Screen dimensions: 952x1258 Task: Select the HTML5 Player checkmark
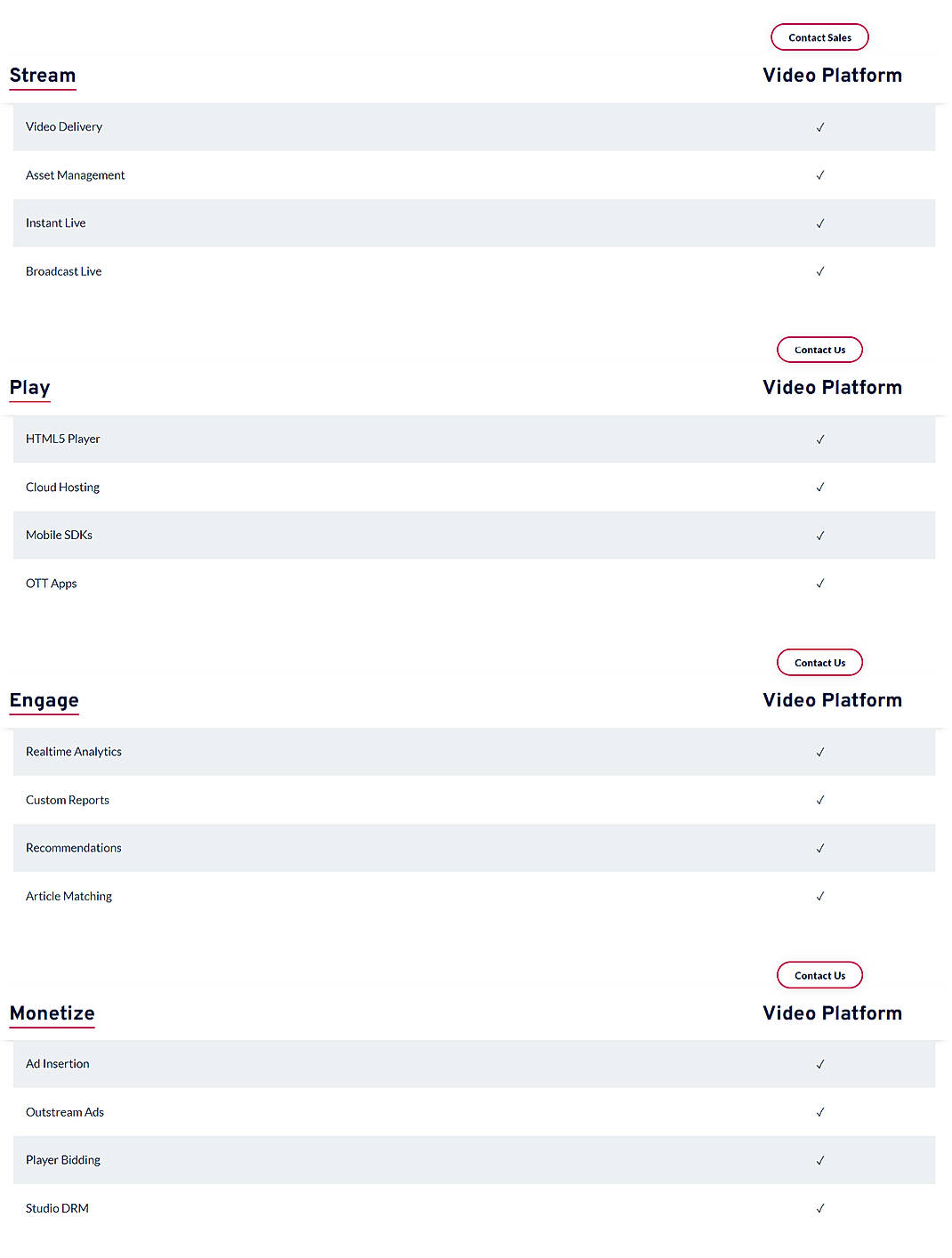819,439
